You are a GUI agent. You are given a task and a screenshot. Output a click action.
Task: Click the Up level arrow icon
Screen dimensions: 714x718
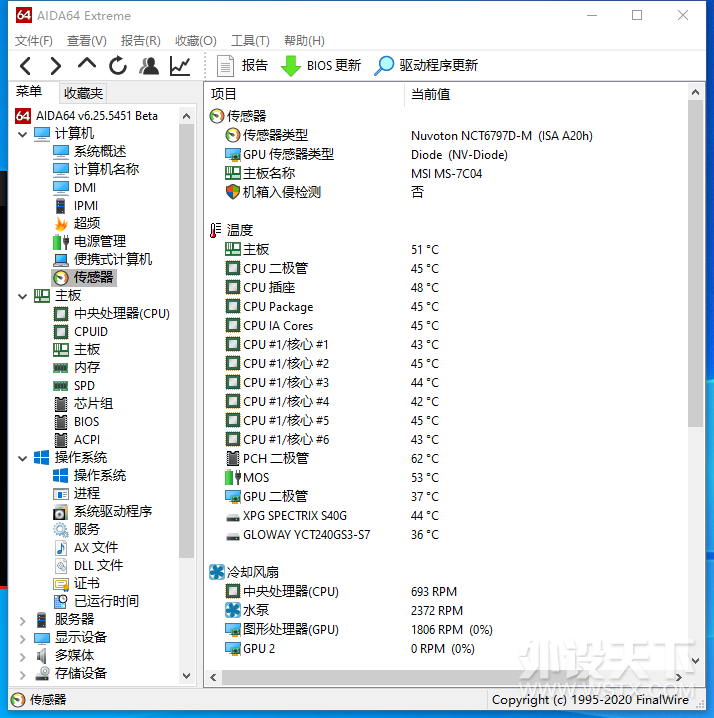coord(87,64)
